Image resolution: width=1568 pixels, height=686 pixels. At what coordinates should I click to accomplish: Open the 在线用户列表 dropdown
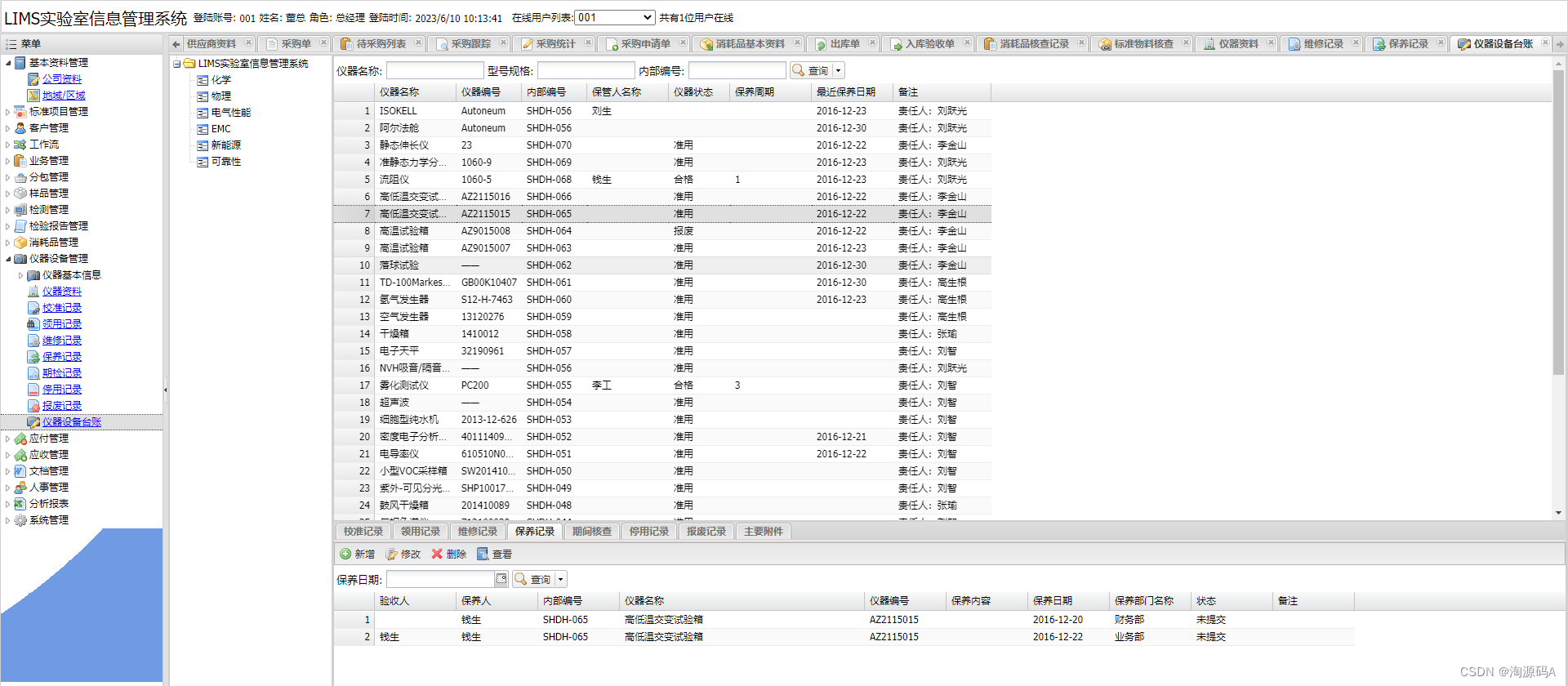point(615,17)
